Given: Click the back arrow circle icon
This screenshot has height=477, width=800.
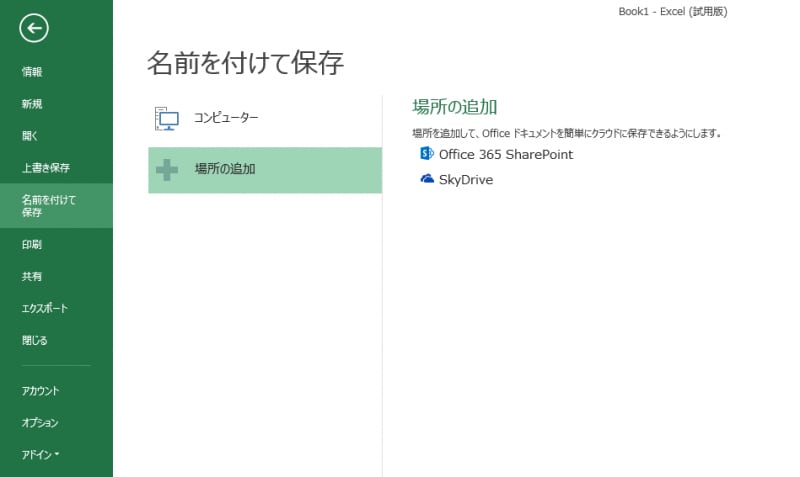Looking at the screenshot, I should click(x=34, y=28).
